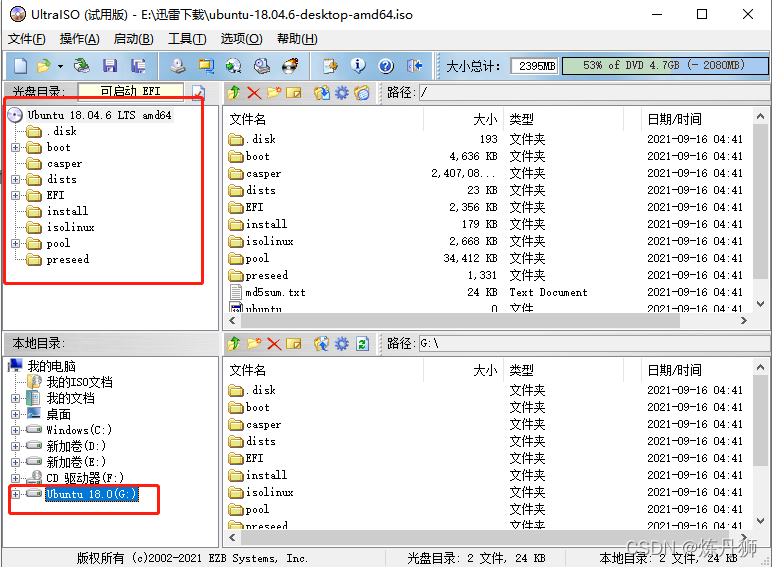Click the New file icon in toolbar
The height and width of the screenshot is (567, 772).
pyautogui.click(x=21, y=66)
